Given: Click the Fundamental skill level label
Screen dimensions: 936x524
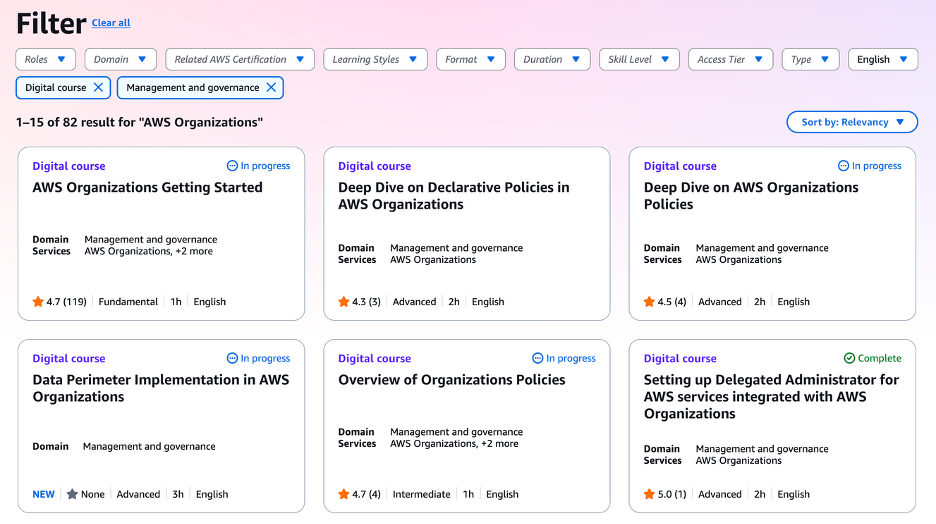Looking at the screenshot, I should (128, 302).
